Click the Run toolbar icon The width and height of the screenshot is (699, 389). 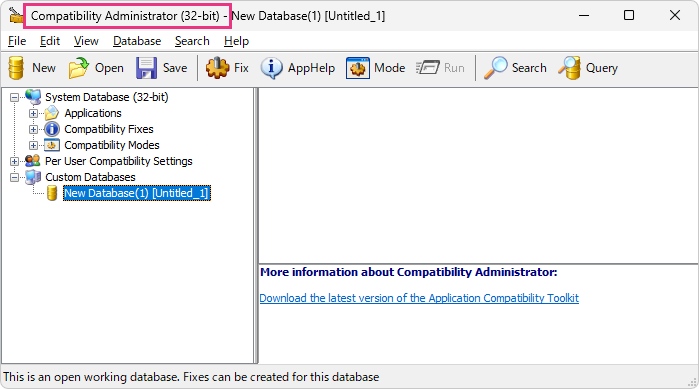[428, 68]
